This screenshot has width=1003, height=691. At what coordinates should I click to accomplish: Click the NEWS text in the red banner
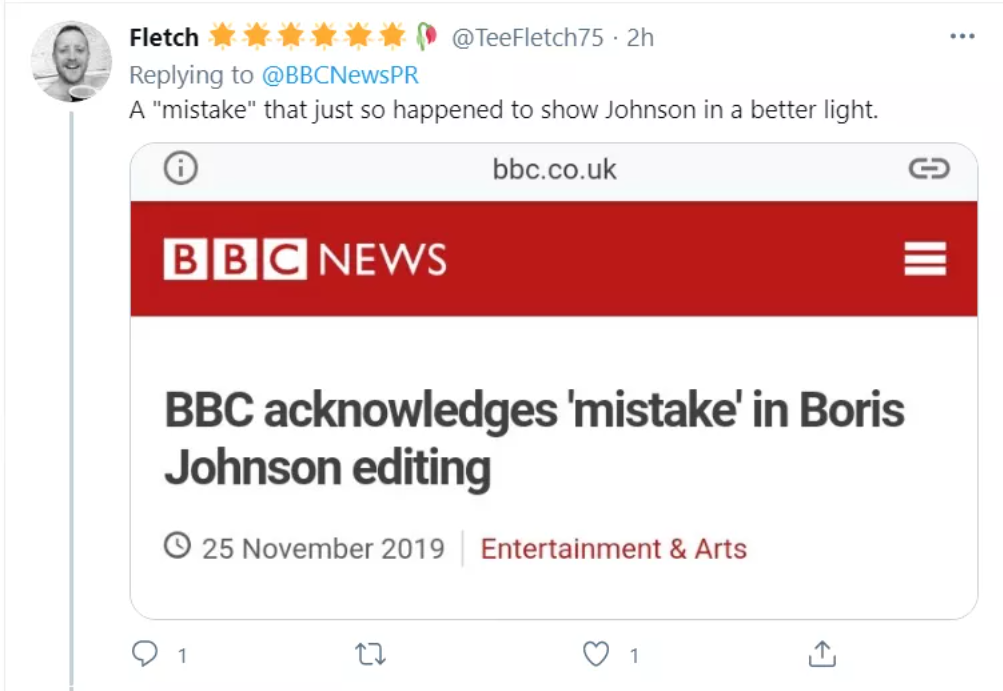pyautogui.click(x=382, y=260)
